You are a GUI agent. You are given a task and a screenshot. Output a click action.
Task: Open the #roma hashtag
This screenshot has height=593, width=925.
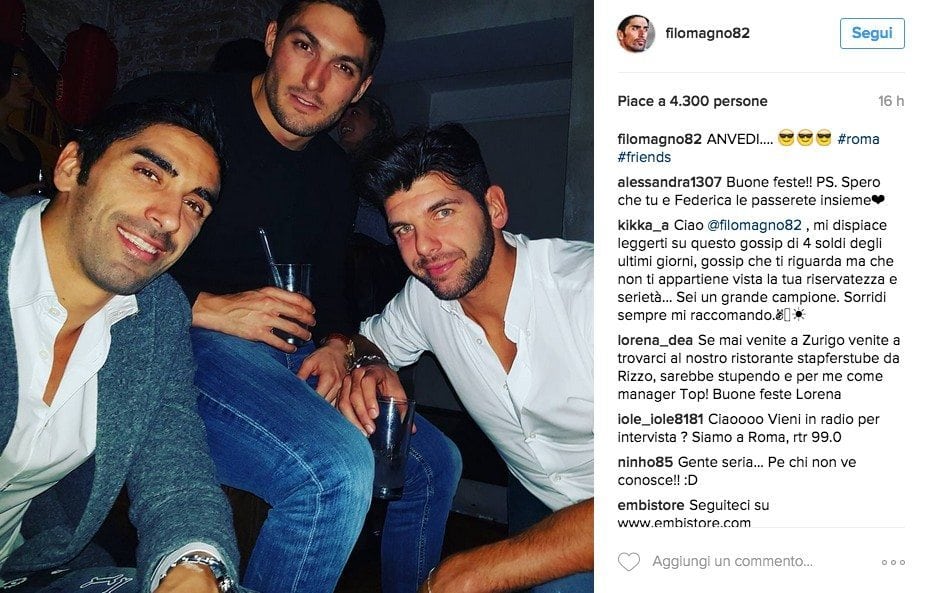coord(858,139)
